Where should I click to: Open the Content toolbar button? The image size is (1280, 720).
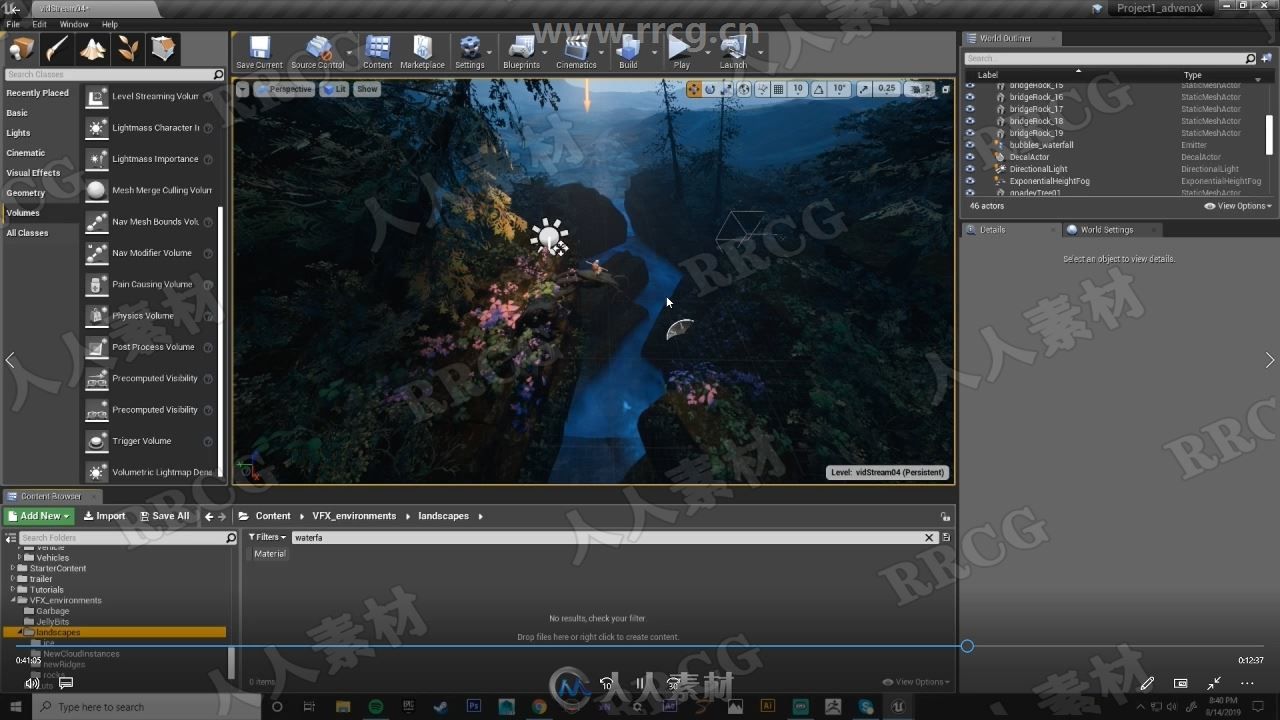377,52
